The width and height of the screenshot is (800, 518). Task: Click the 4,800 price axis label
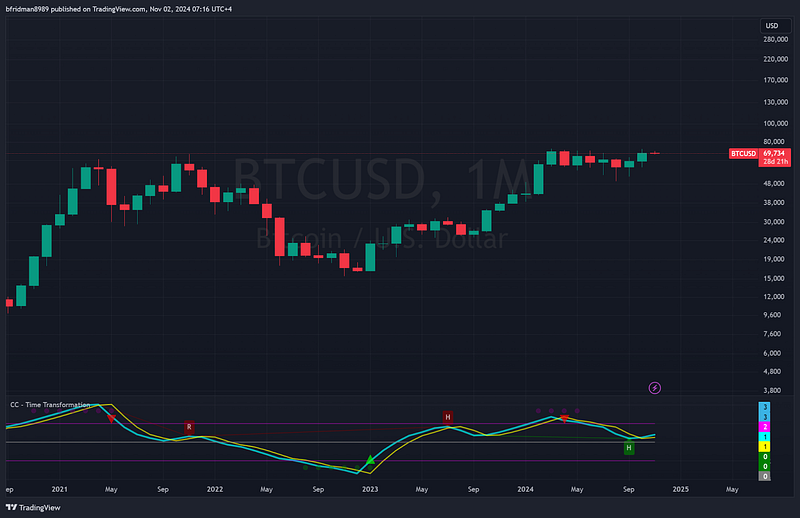773,372
